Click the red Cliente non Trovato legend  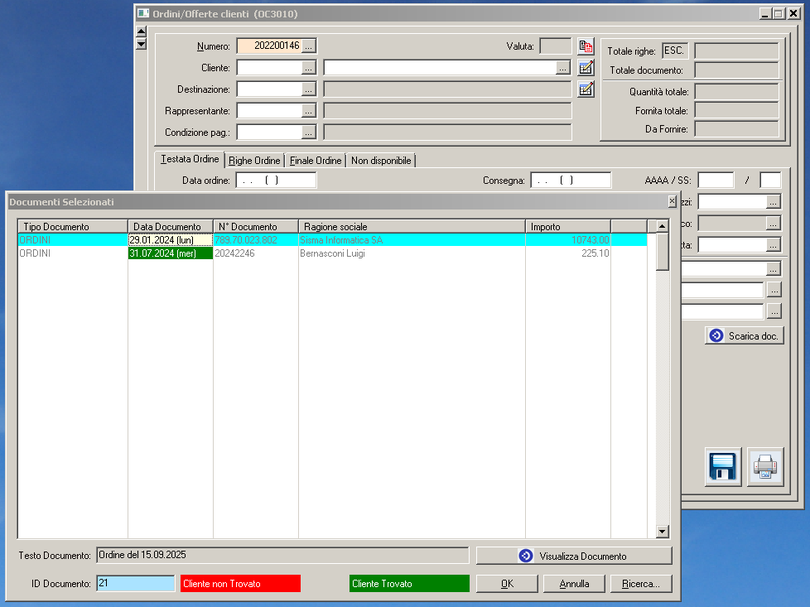(240, 583)
